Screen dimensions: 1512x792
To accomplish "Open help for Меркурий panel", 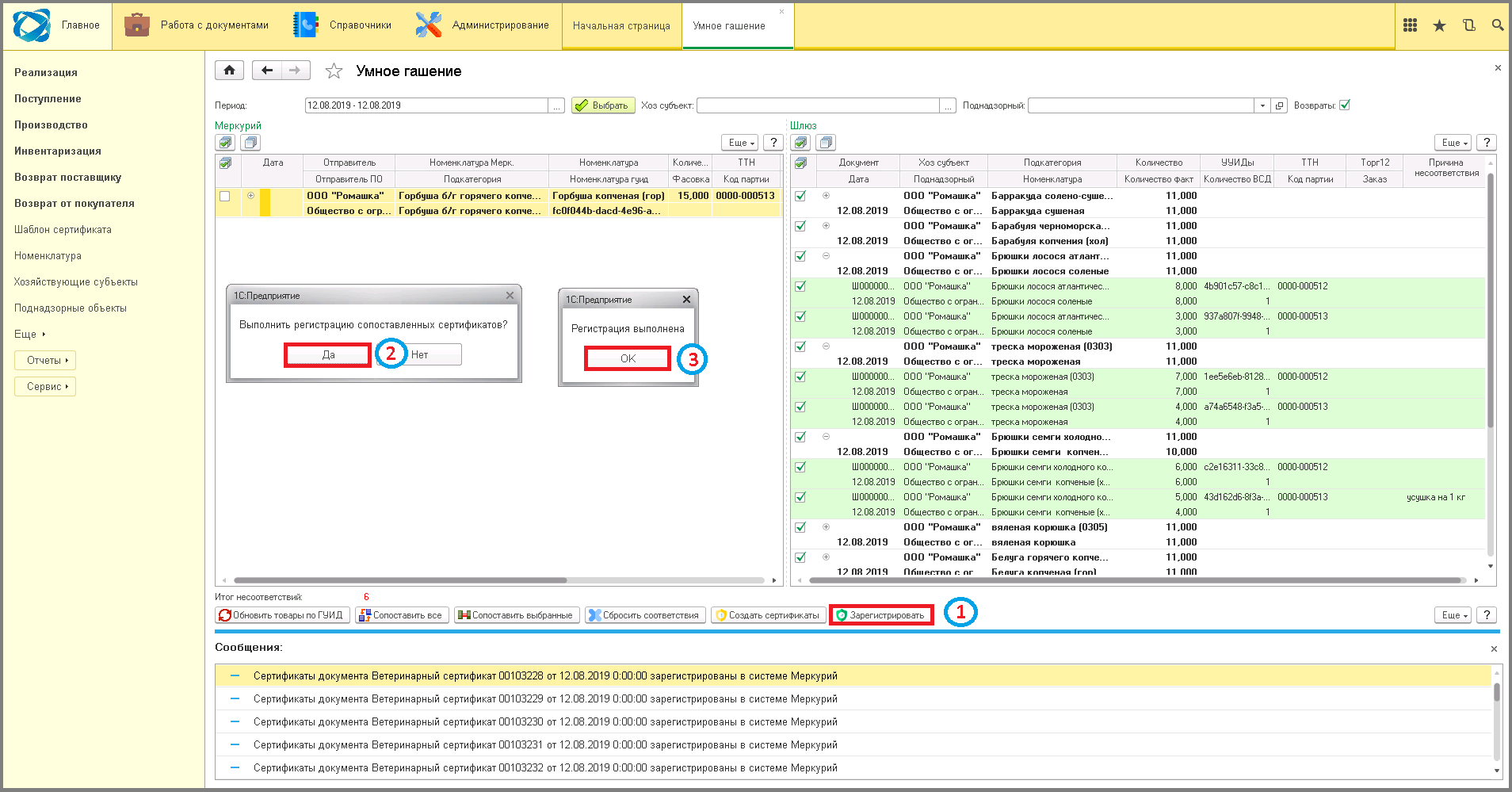I will point(773,143).
